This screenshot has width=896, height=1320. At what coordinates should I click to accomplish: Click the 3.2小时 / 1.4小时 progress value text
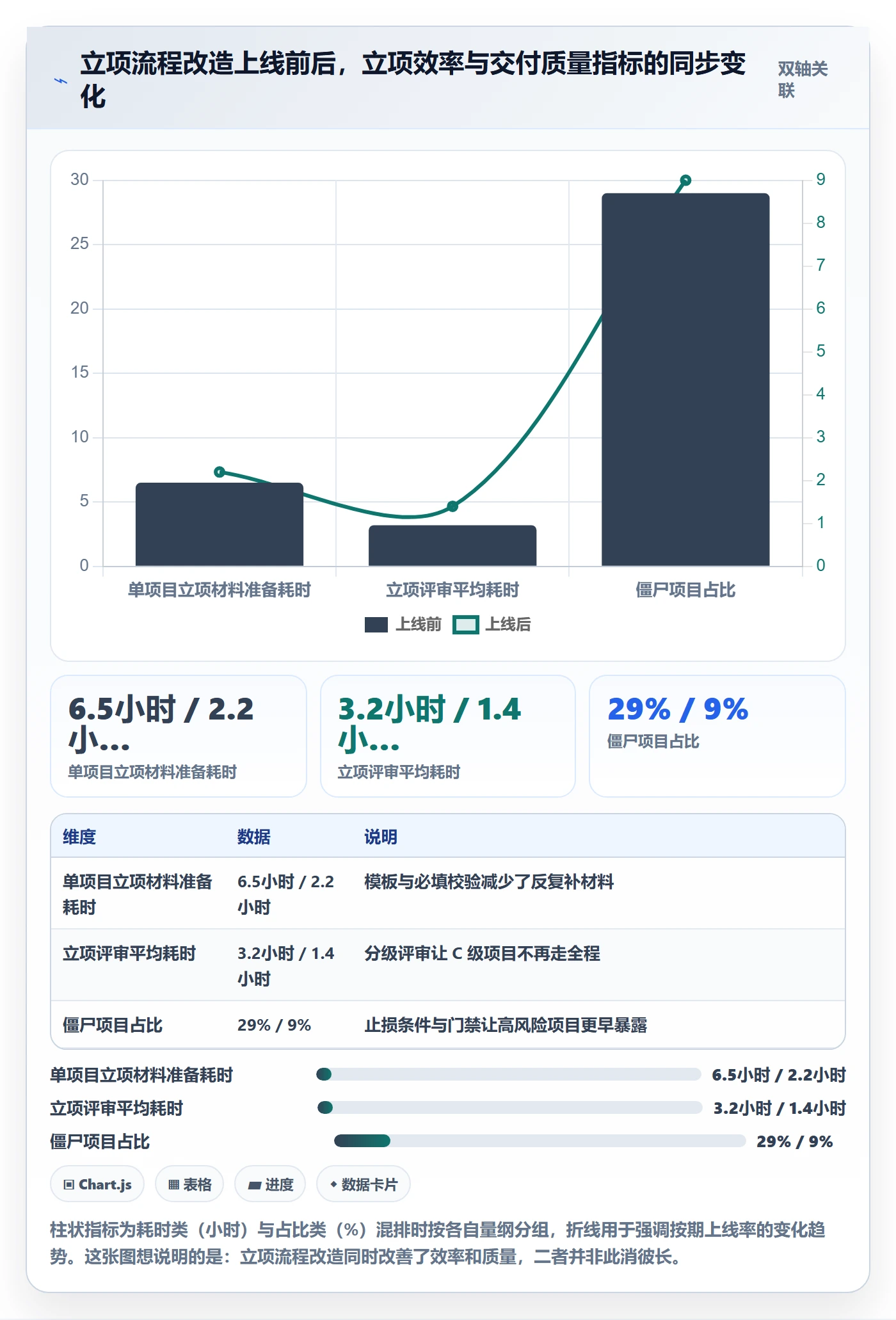click(780, 1108)
